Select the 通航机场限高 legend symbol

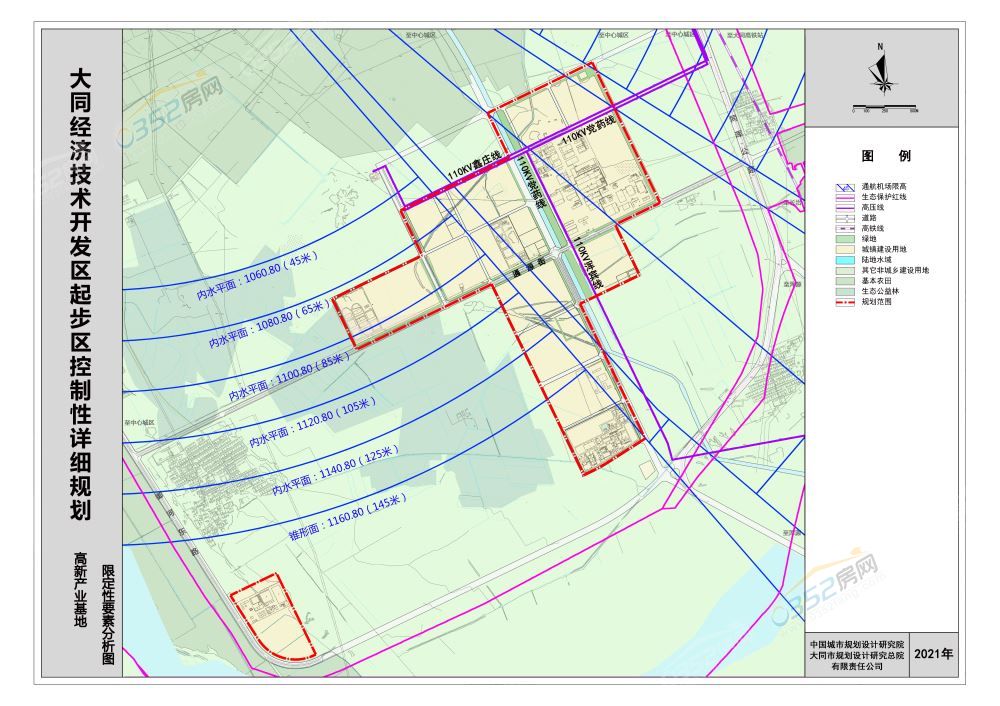tap(846, 187)
